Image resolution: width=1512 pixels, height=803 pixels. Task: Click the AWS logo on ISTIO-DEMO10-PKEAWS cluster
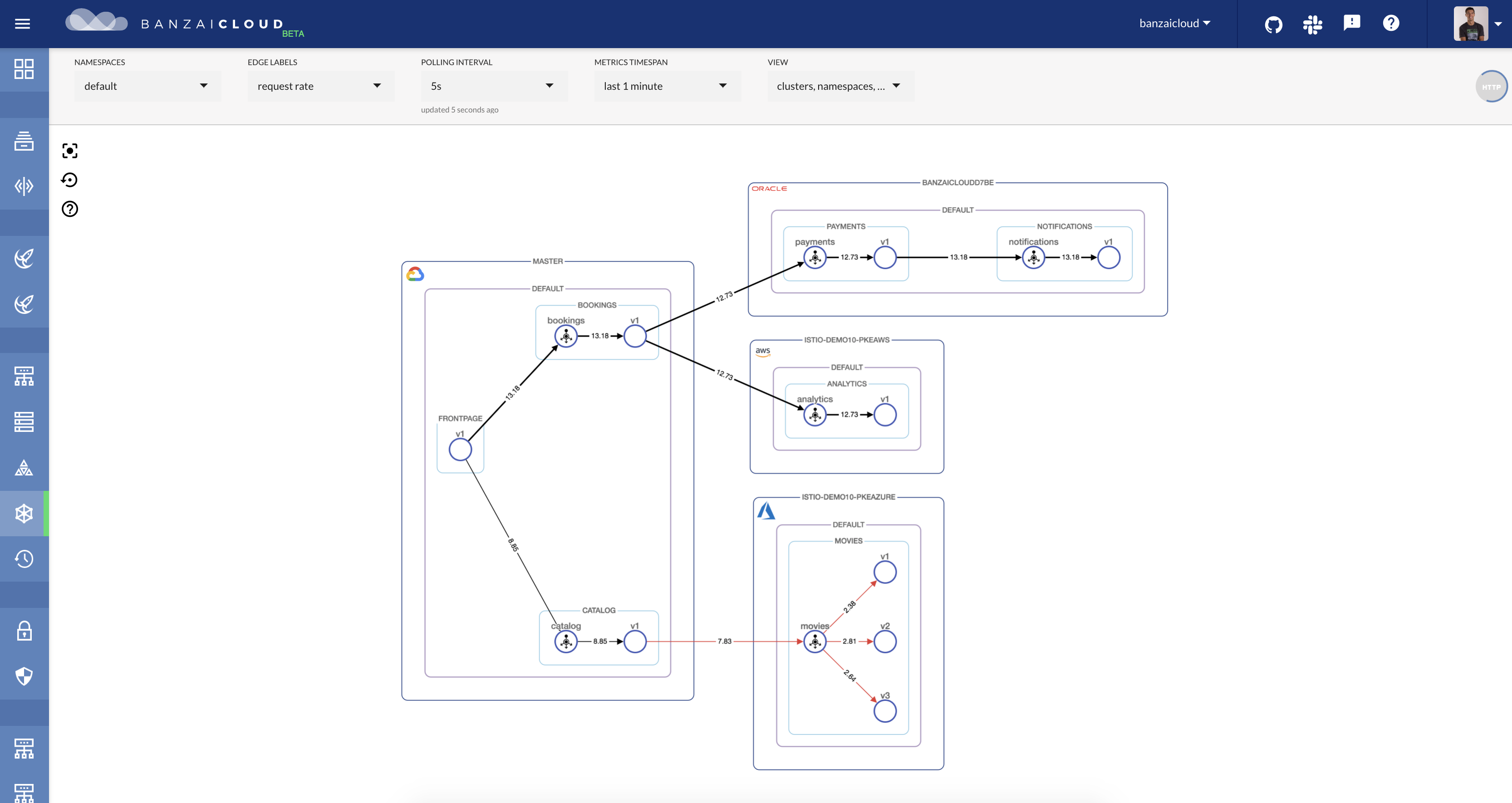pyautogui.click(x=762, y=351)
